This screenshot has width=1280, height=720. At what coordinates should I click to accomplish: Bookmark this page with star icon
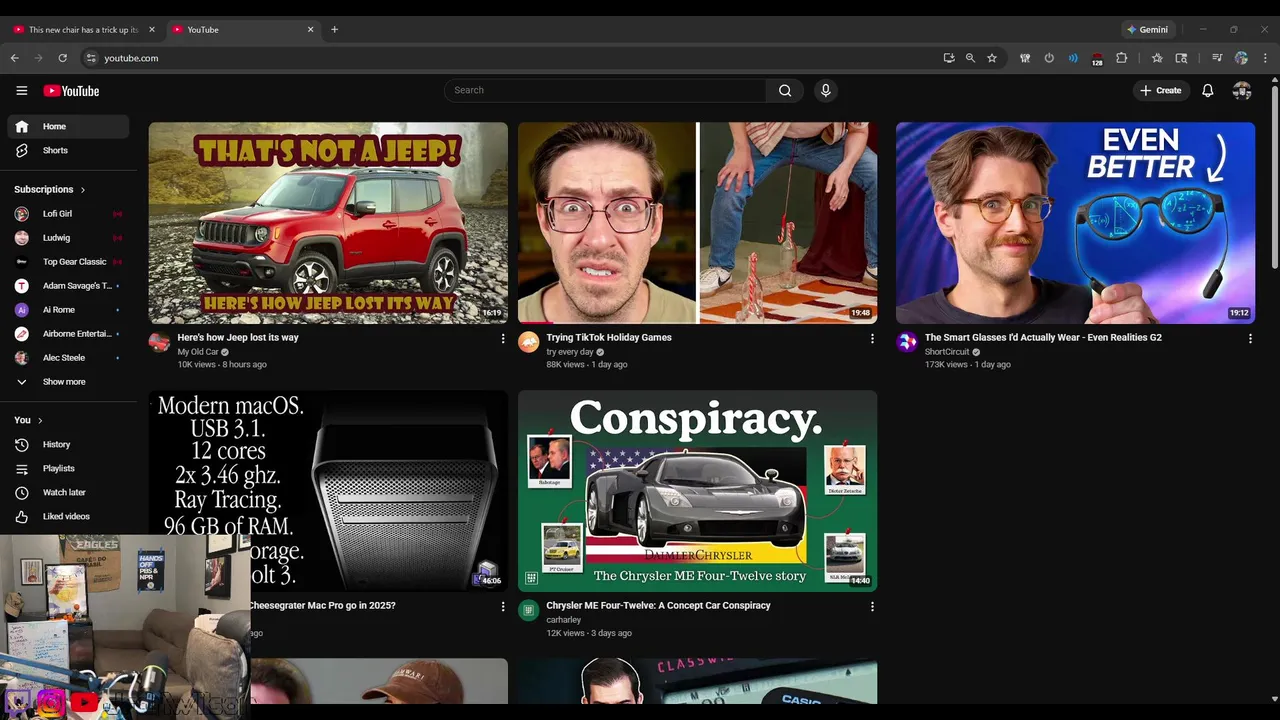[992, 58]
